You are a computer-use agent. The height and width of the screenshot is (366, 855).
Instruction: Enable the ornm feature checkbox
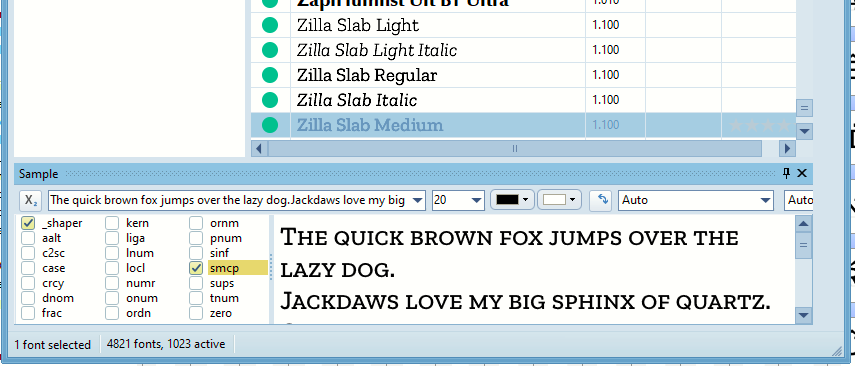[x=196, y=223]
